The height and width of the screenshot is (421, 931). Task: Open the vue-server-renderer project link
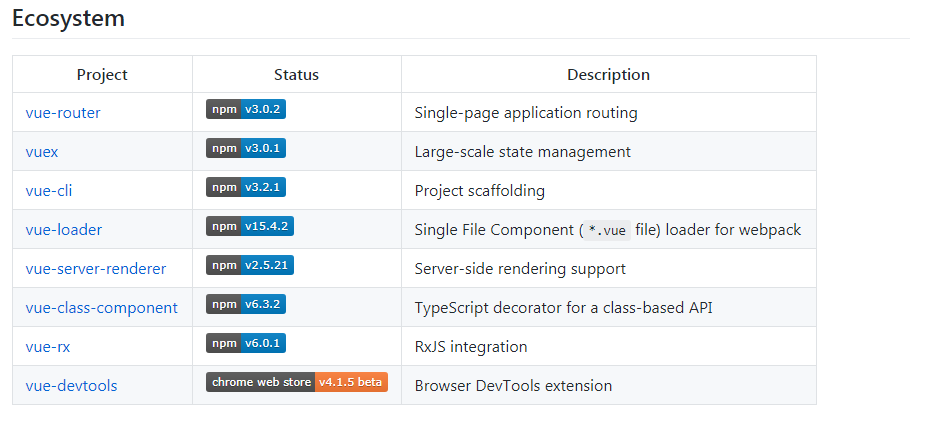click(x=96, y=268)
